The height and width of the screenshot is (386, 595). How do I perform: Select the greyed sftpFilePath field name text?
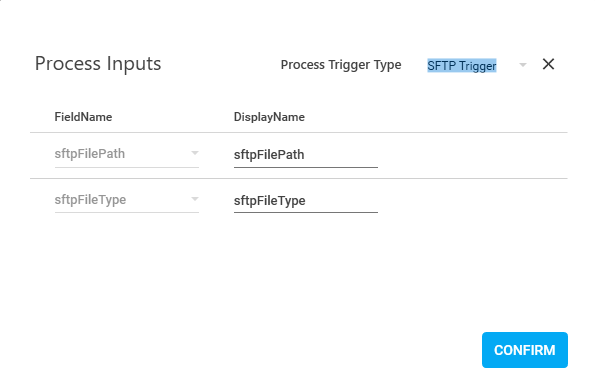pyautogui.click(x=90, y=154)
